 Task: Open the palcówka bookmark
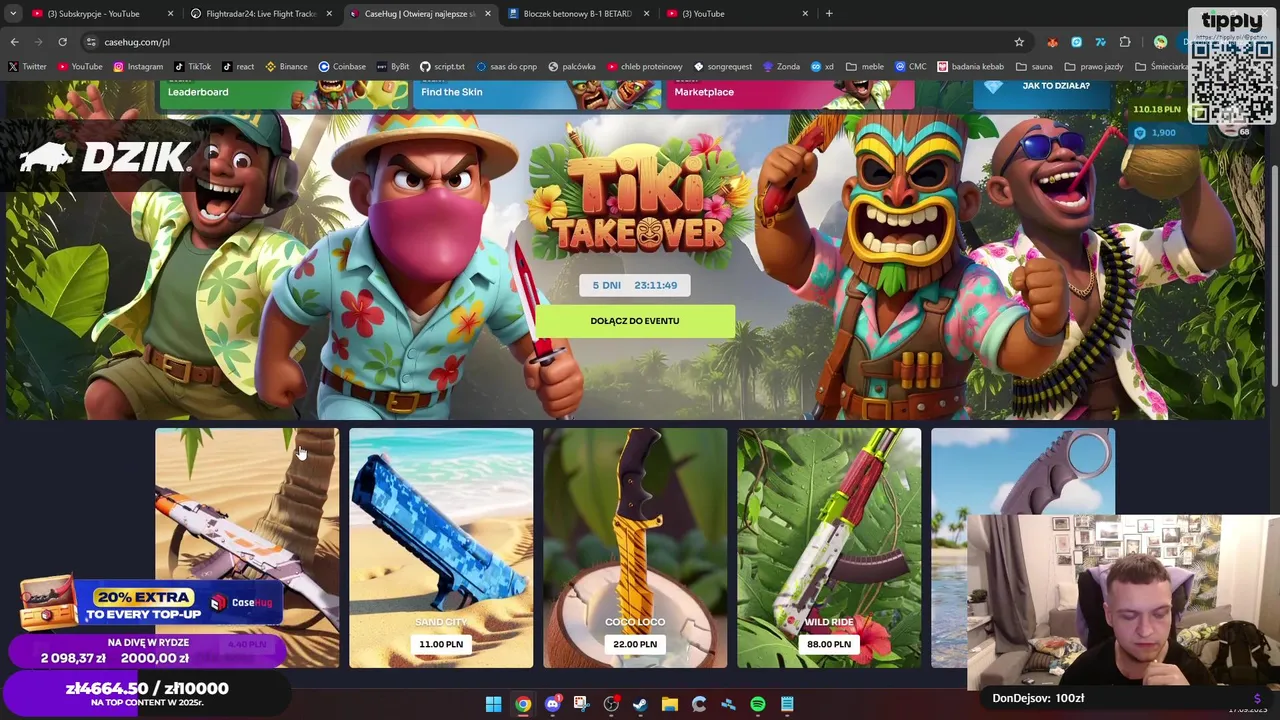tap(571, 67)
